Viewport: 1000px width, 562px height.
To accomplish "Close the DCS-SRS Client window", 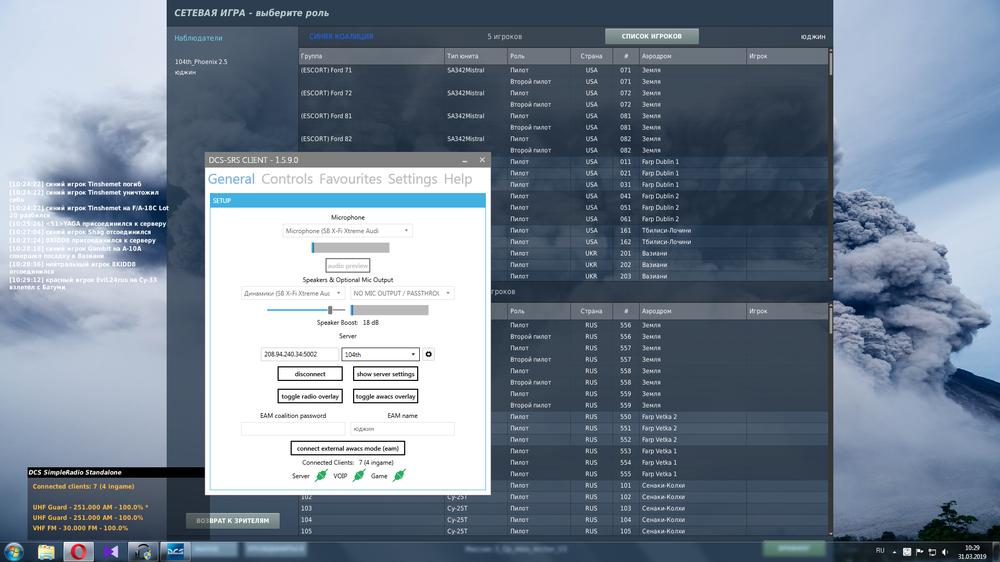I will click(482, 160).
